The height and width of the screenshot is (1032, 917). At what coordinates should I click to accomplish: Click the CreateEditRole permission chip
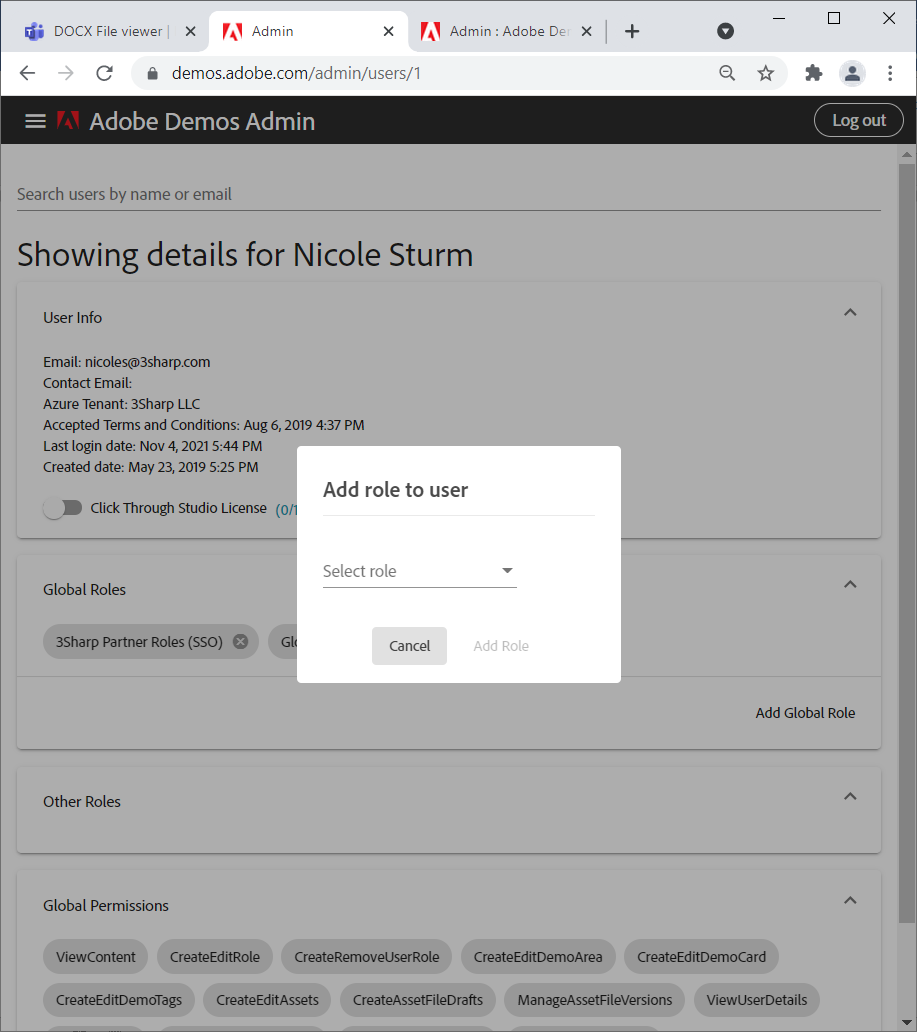[x=215, y=957]
